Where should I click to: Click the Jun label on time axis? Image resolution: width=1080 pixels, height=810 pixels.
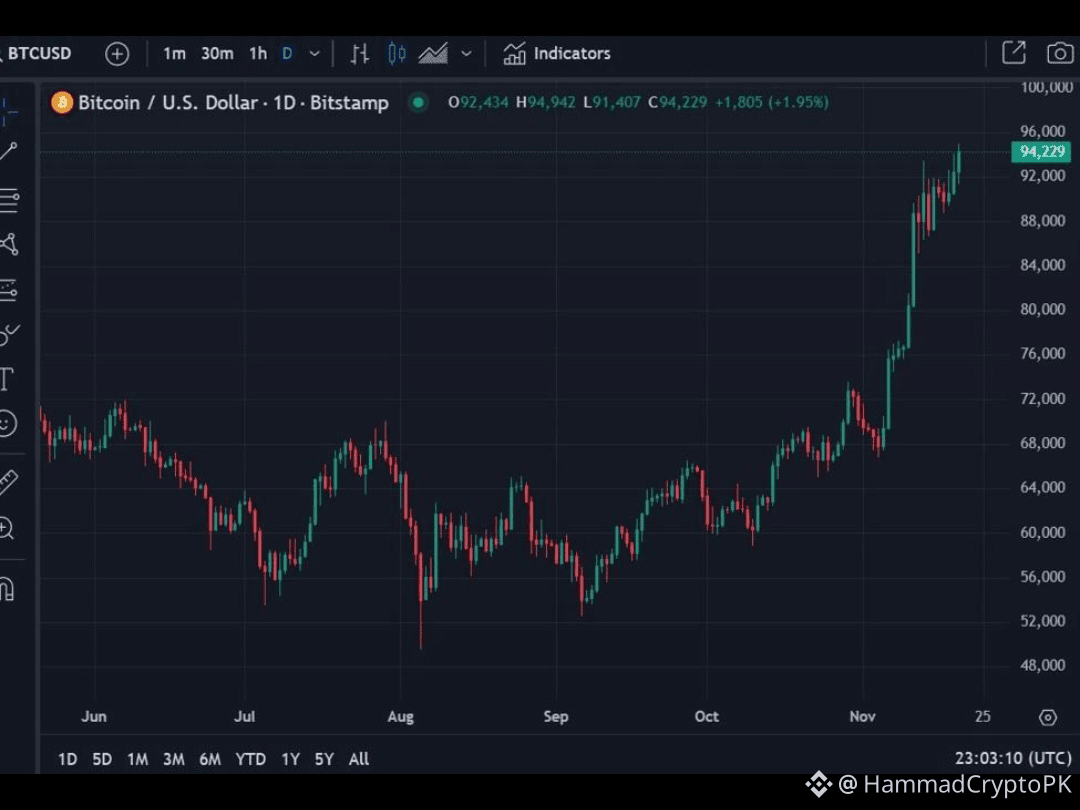94,717
